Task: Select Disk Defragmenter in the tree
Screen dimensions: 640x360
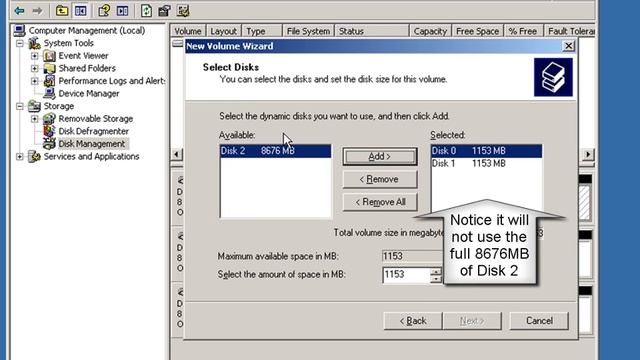Action: point(93,131)
